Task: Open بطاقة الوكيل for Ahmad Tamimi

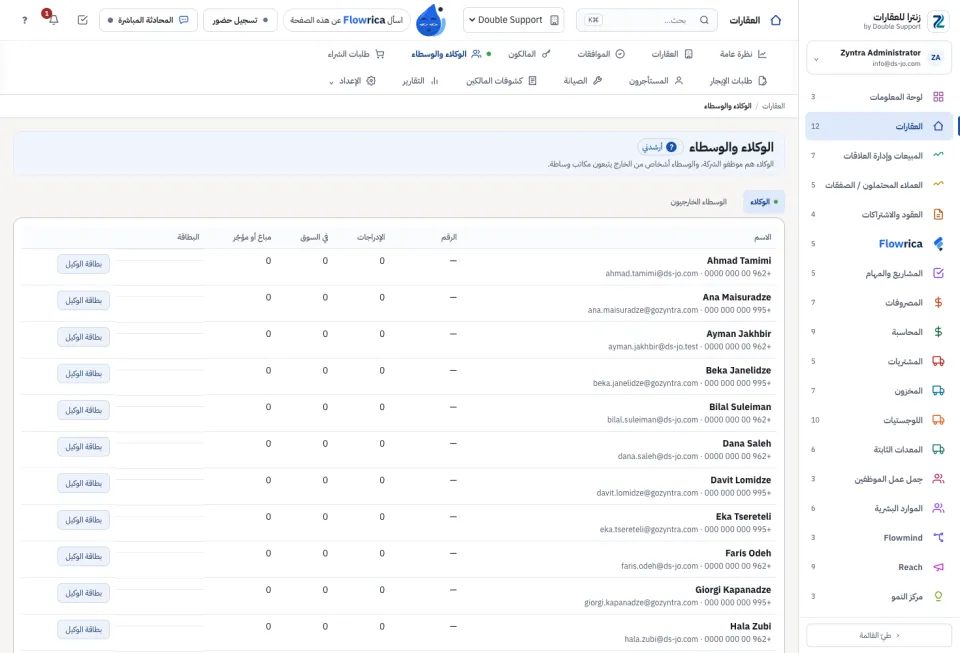Action: (x=83, y=264)
